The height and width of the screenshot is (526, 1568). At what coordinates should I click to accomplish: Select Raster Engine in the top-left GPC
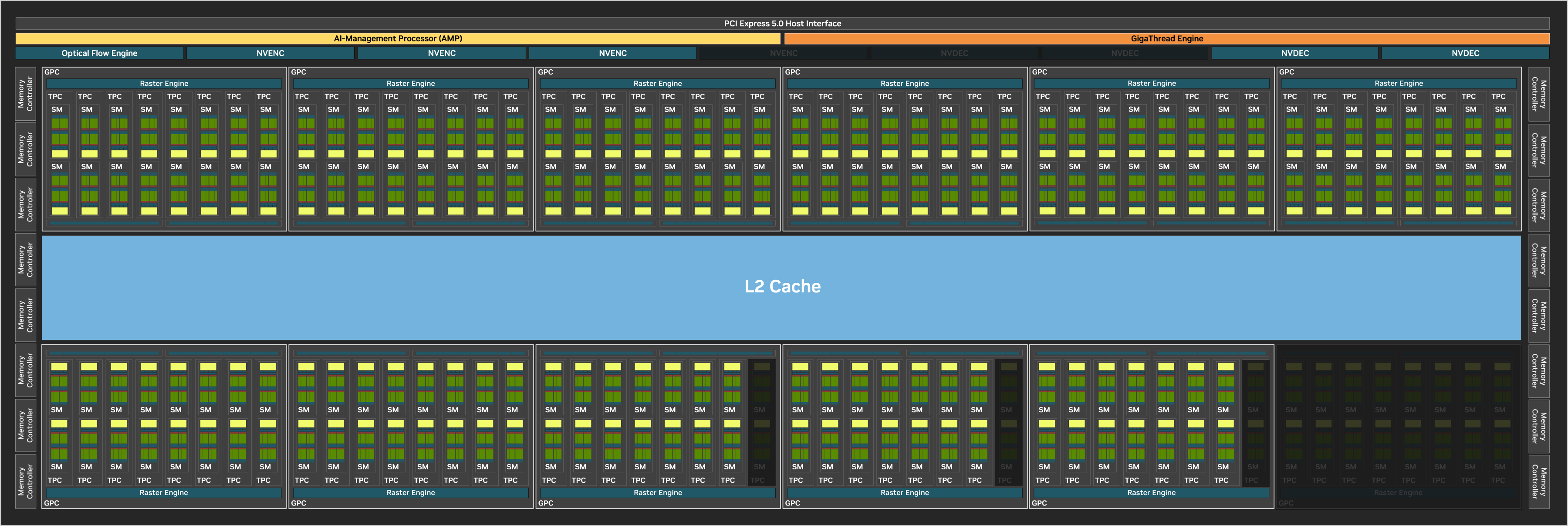click(164, 83)
